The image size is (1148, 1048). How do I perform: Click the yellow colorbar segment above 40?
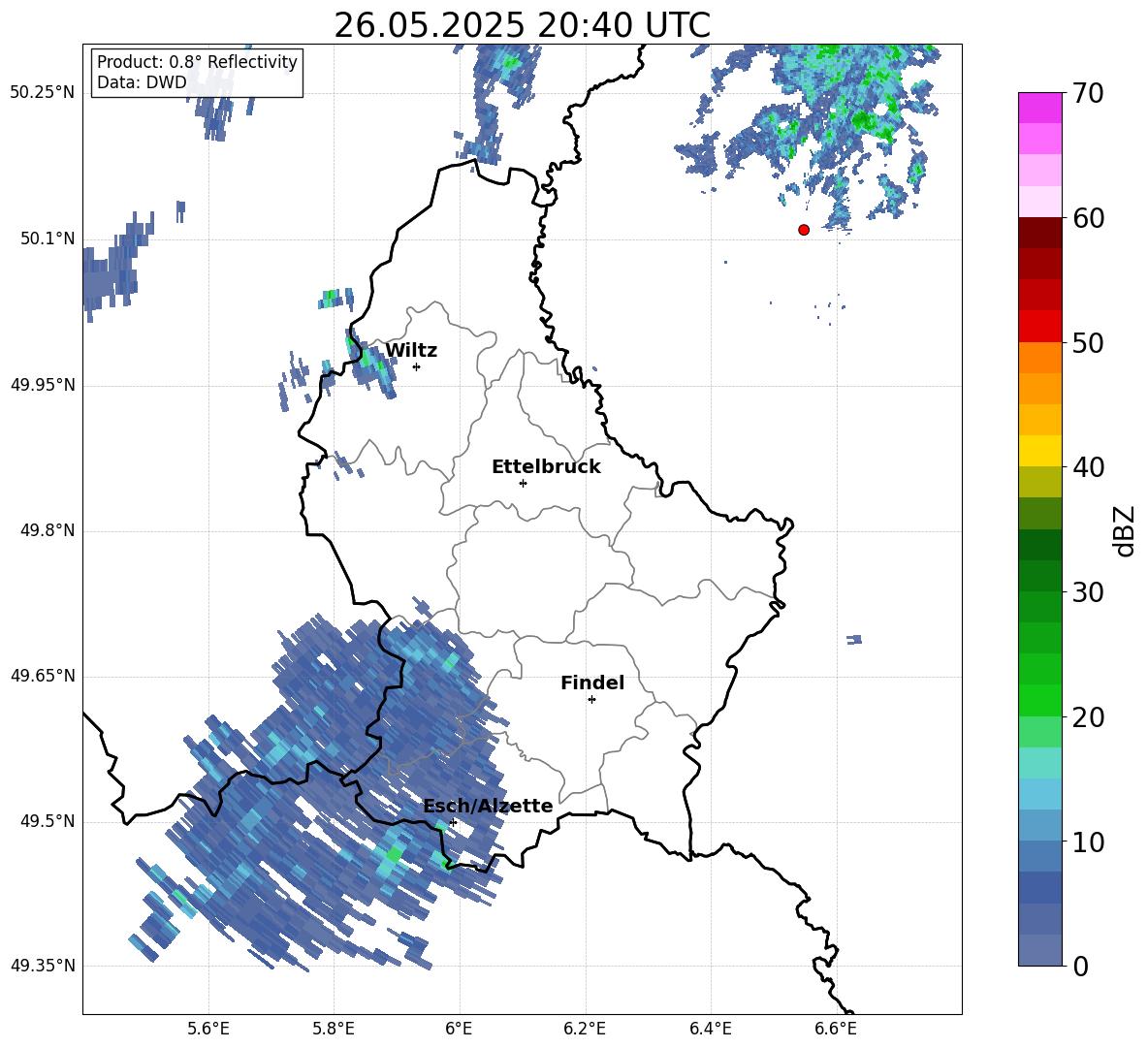tap(1039, 450)
